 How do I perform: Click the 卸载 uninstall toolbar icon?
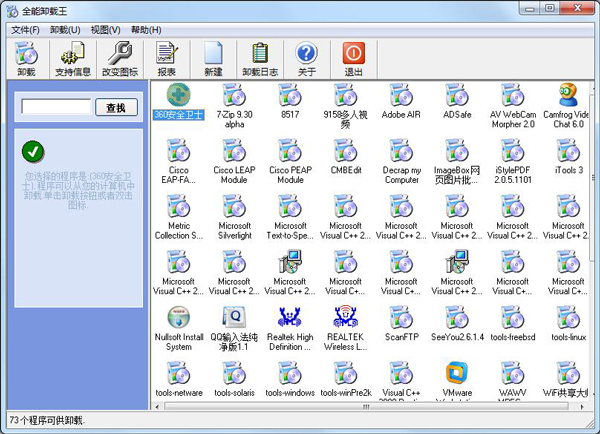tap(26, 58)
